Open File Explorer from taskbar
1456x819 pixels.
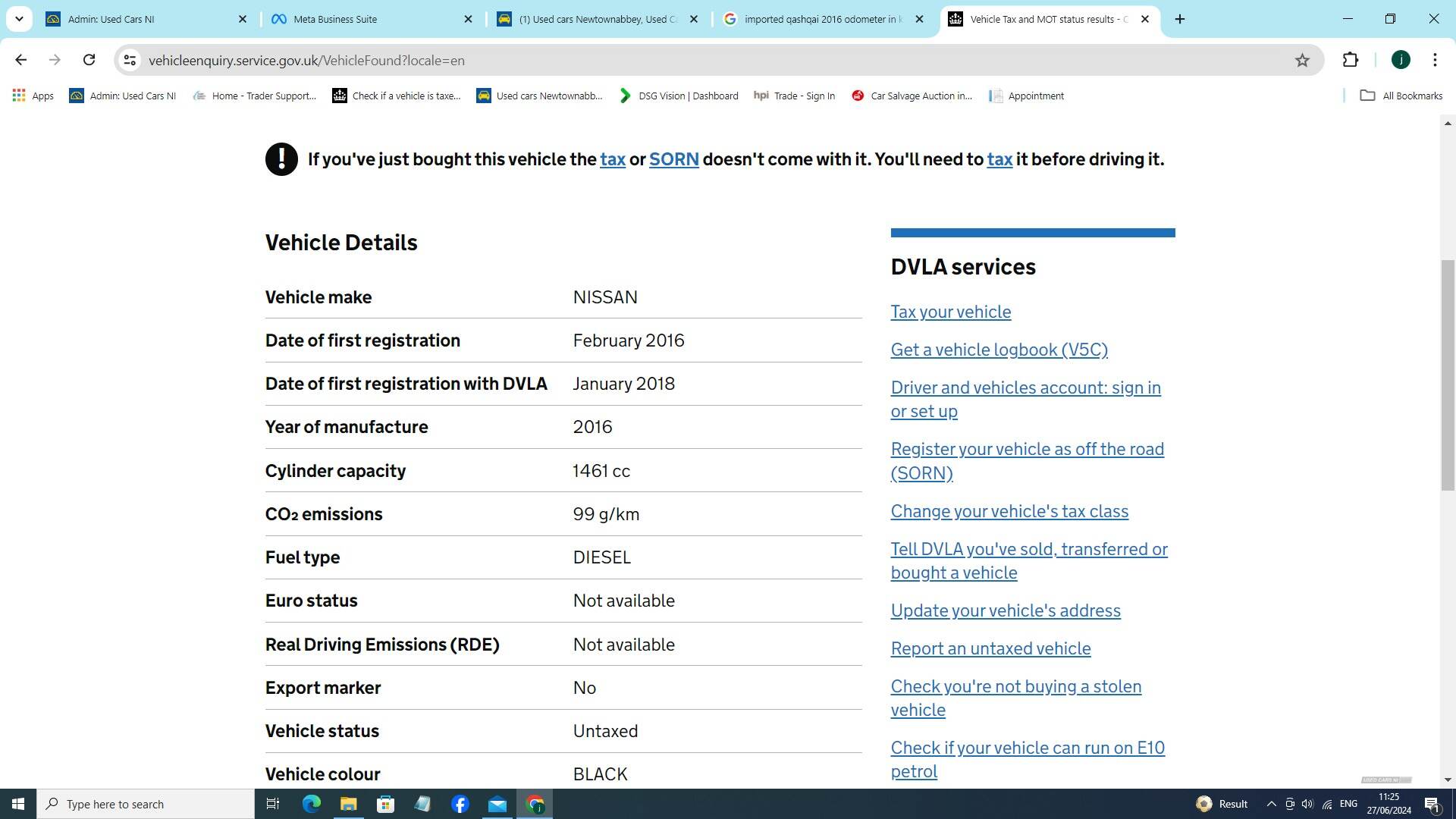click(348, 804)
